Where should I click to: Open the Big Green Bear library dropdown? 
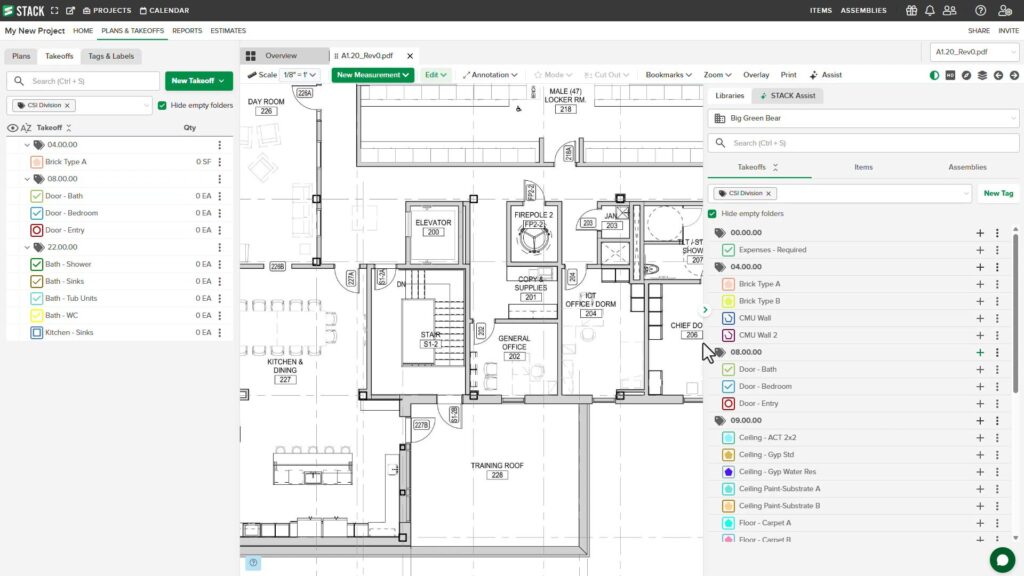pos(863,118)
